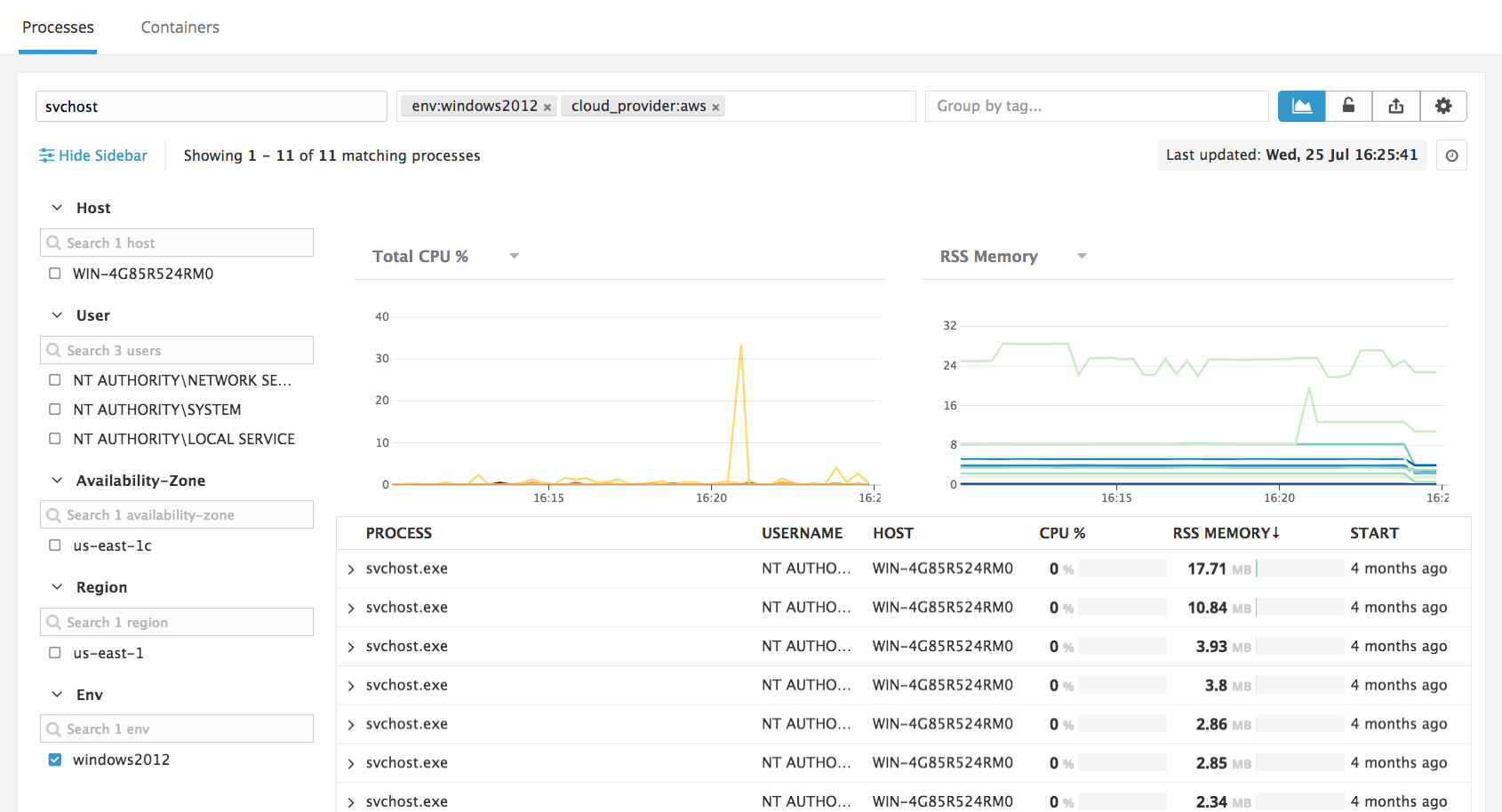1502x812 pixels.
Task: Click the clock icon beside Last updated
Action: pos(1451,155)
